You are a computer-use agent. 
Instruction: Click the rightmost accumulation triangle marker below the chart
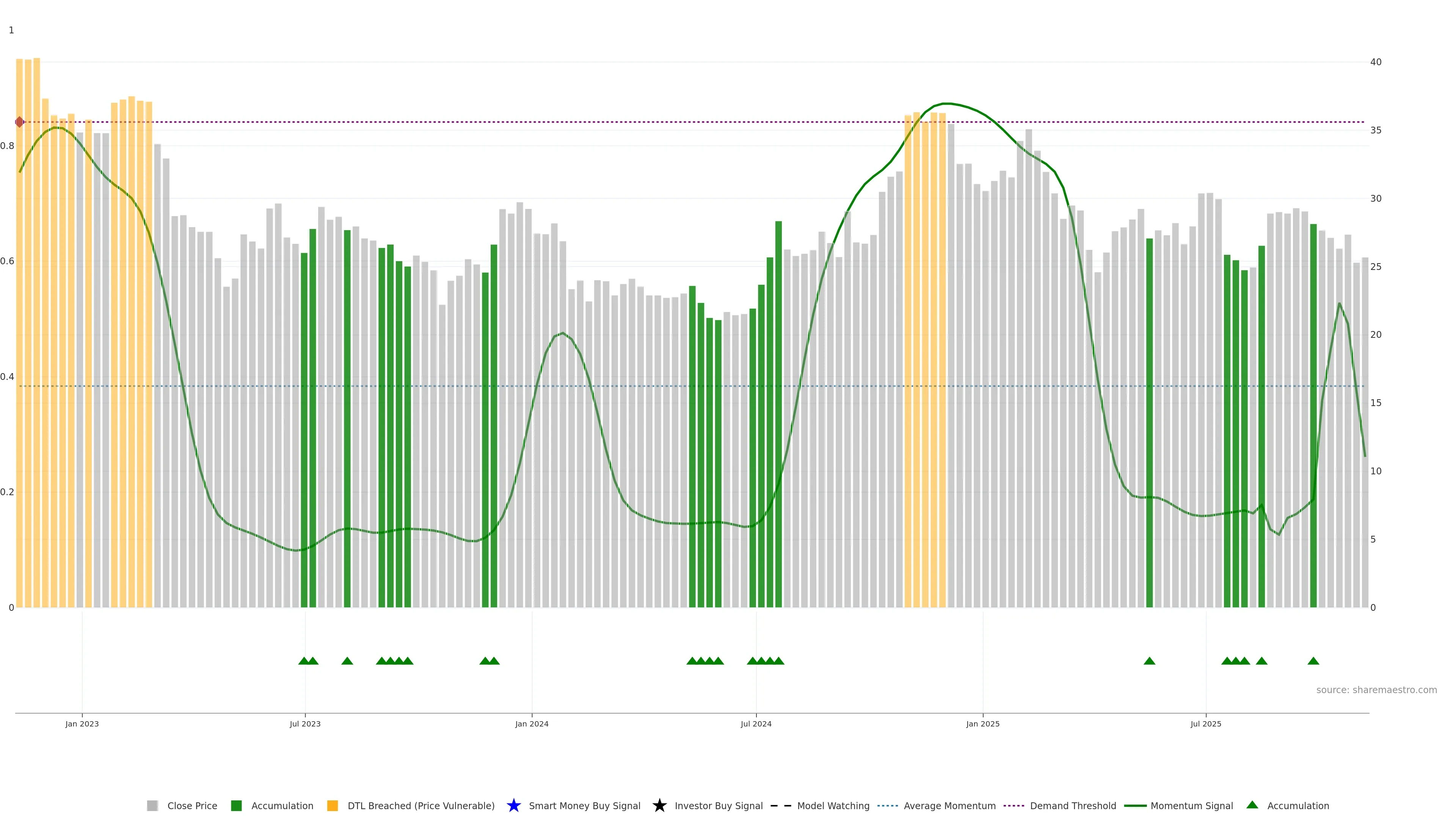click(x=1313, y=661)
